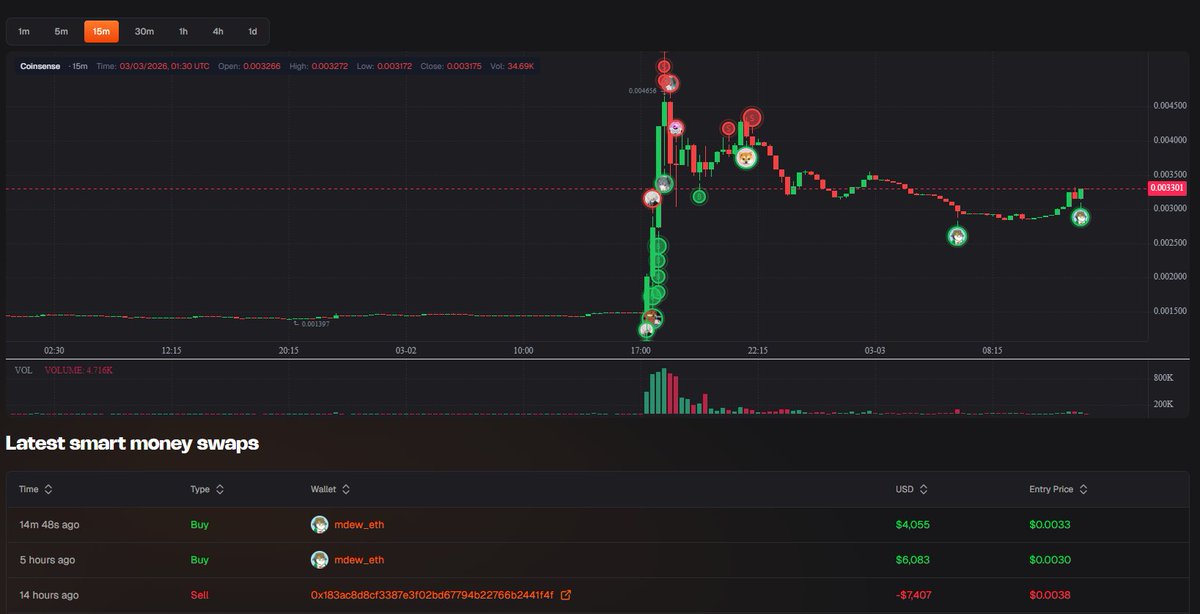
Task: Select the active 15m timeframe tab
Action: click(101, 32)
